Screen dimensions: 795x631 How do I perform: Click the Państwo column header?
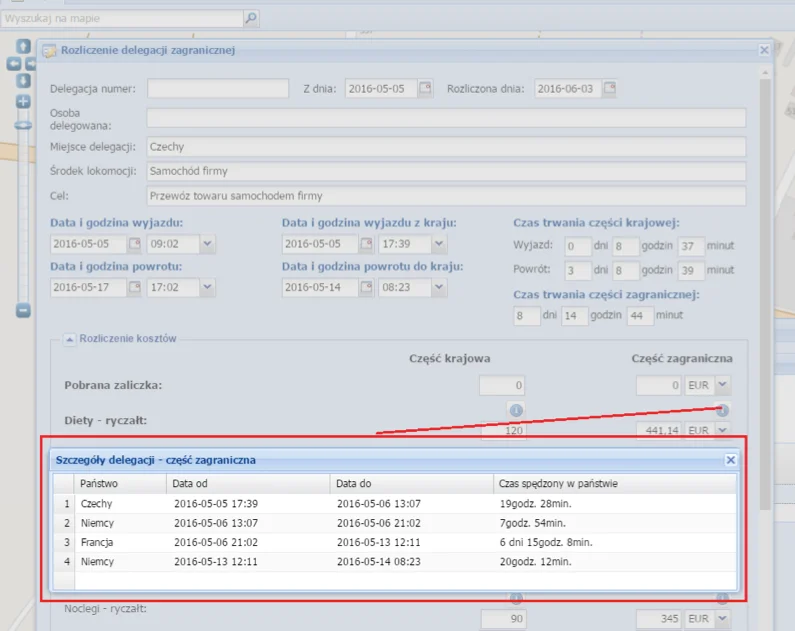(x=120, y=484)
